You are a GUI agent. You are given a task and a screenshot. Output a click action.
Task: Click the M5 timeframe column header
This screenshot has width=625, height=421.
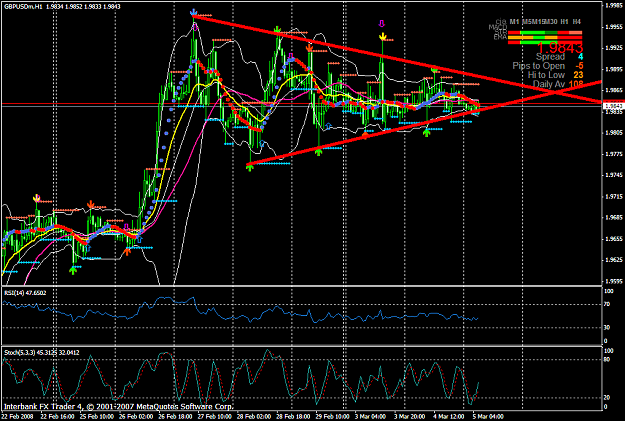point(527,22)
